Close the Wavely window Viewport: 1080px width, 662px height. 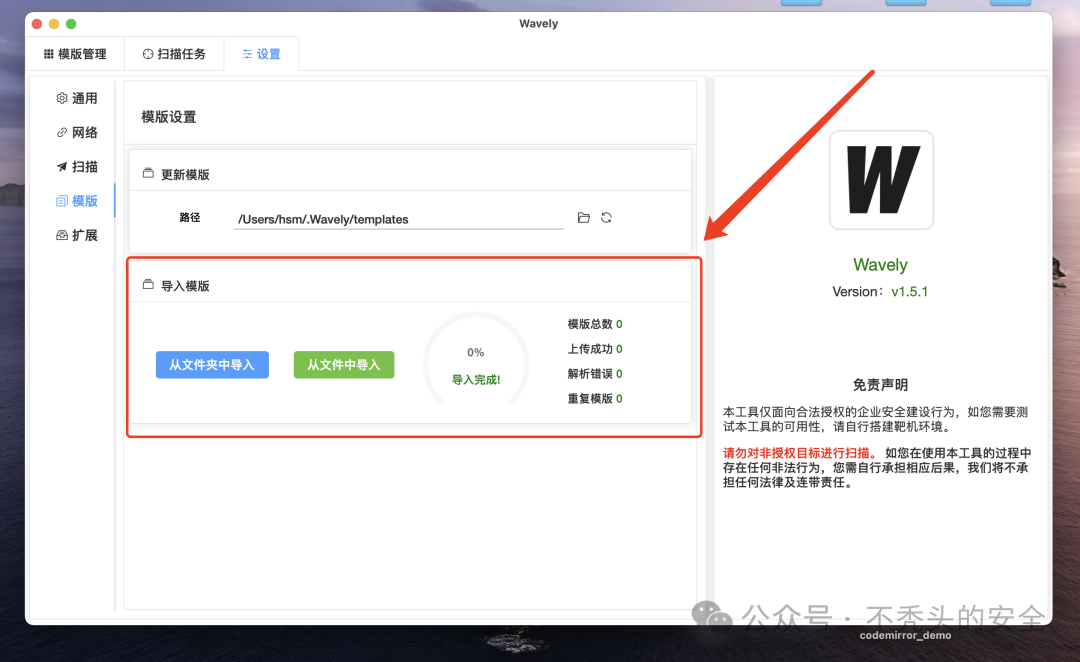click(37, 23)
